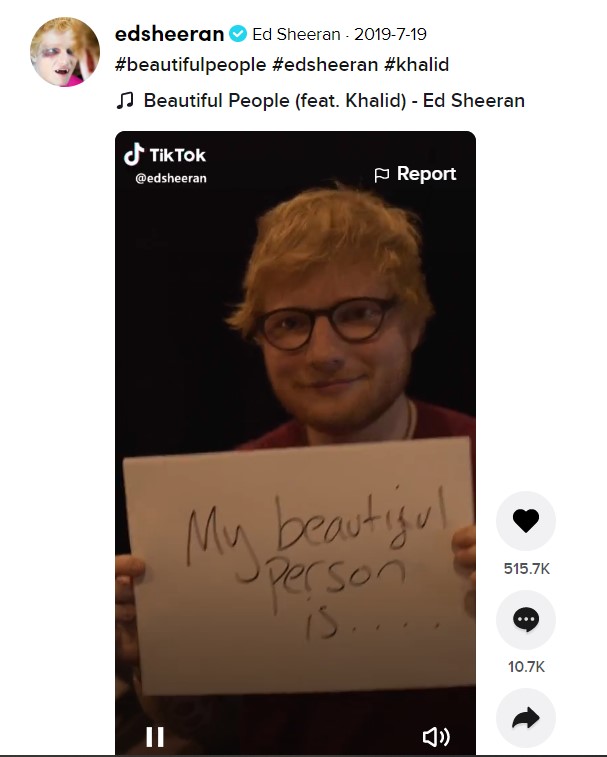Click the Ed Sheeran display name
Image resolution: width=607 pixels, height=757 pixels.
296,34
